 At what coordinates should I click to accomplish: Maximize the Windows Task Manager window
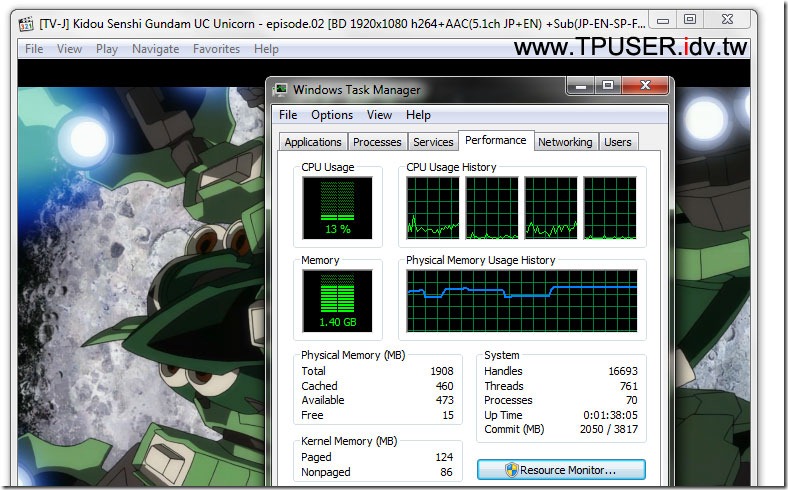608,86
